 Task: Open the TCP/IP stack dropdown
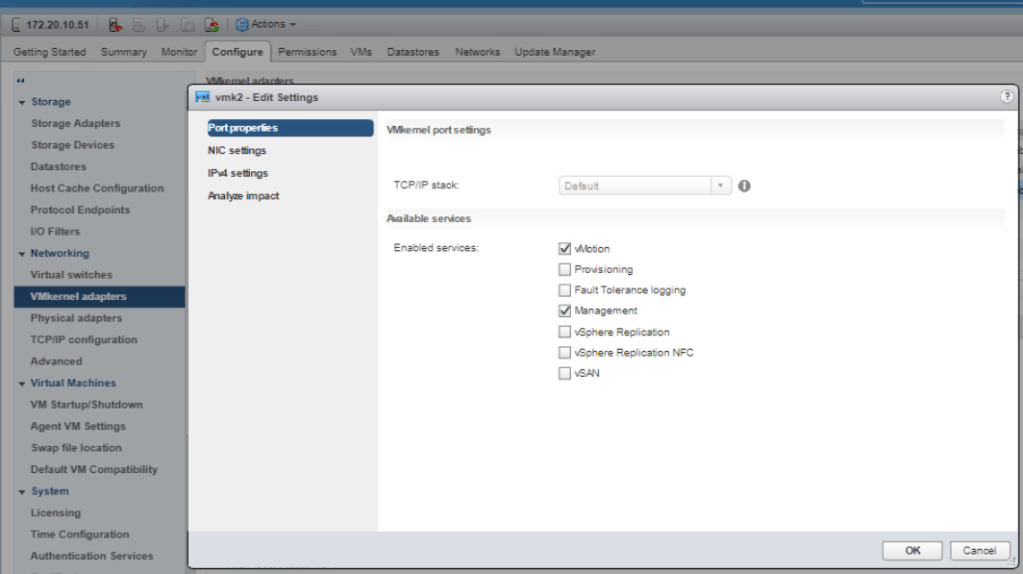tap(720, 186)
